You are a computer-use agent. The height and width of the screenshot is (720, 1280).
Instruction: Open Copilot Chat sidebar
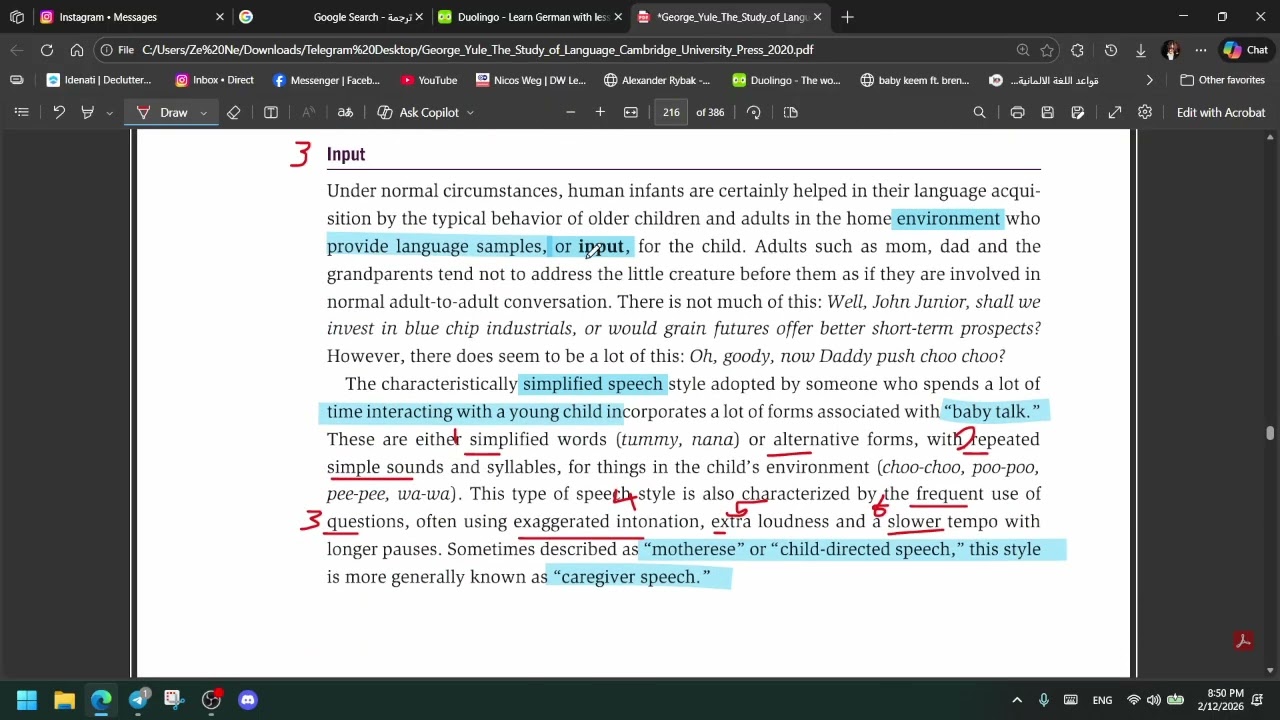[1245, 50]
